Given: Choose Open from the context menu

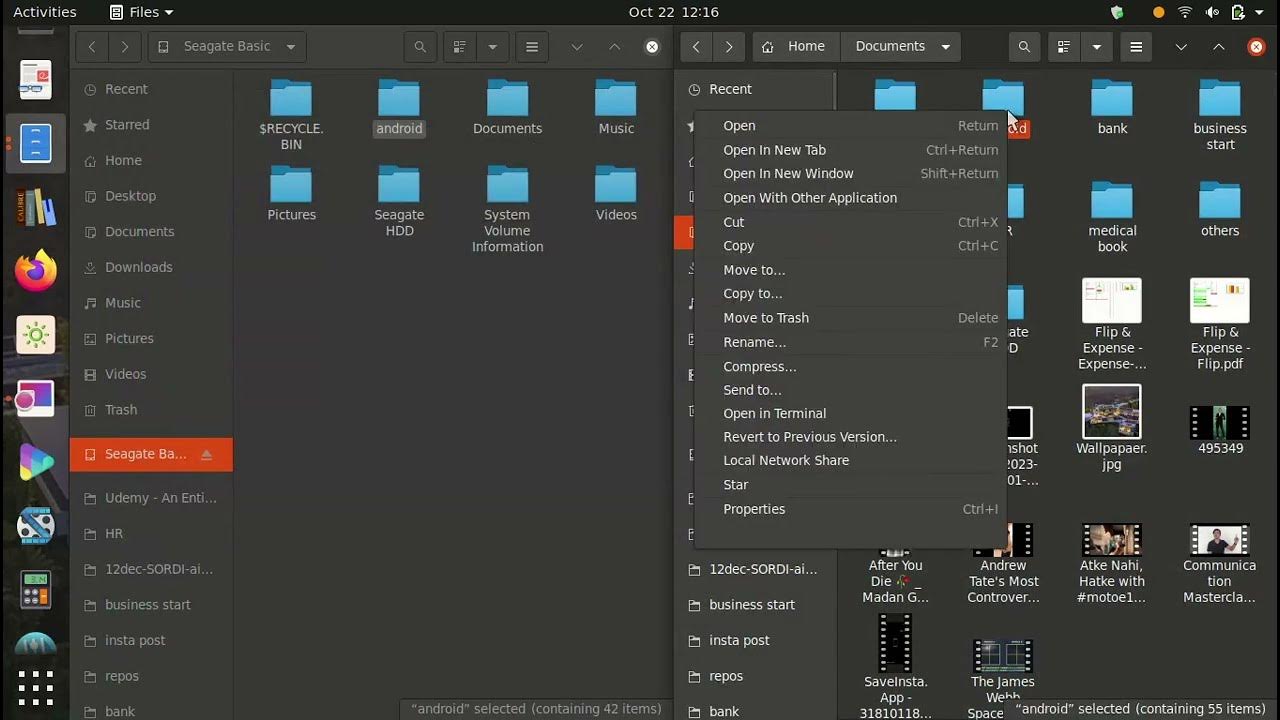Looking at the screenshot, I should click(x=850, y=126).
